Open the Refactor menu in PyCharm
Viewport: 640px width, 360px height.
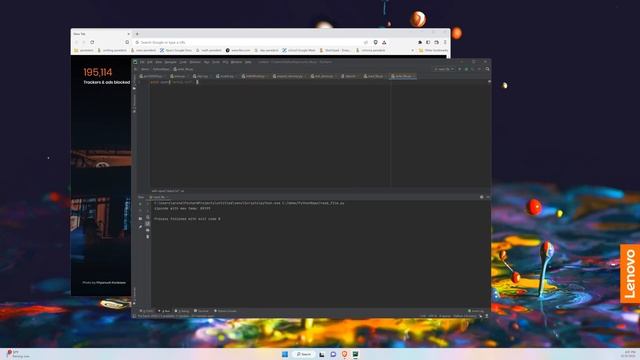pyautogui.click(x=195, y=62)
